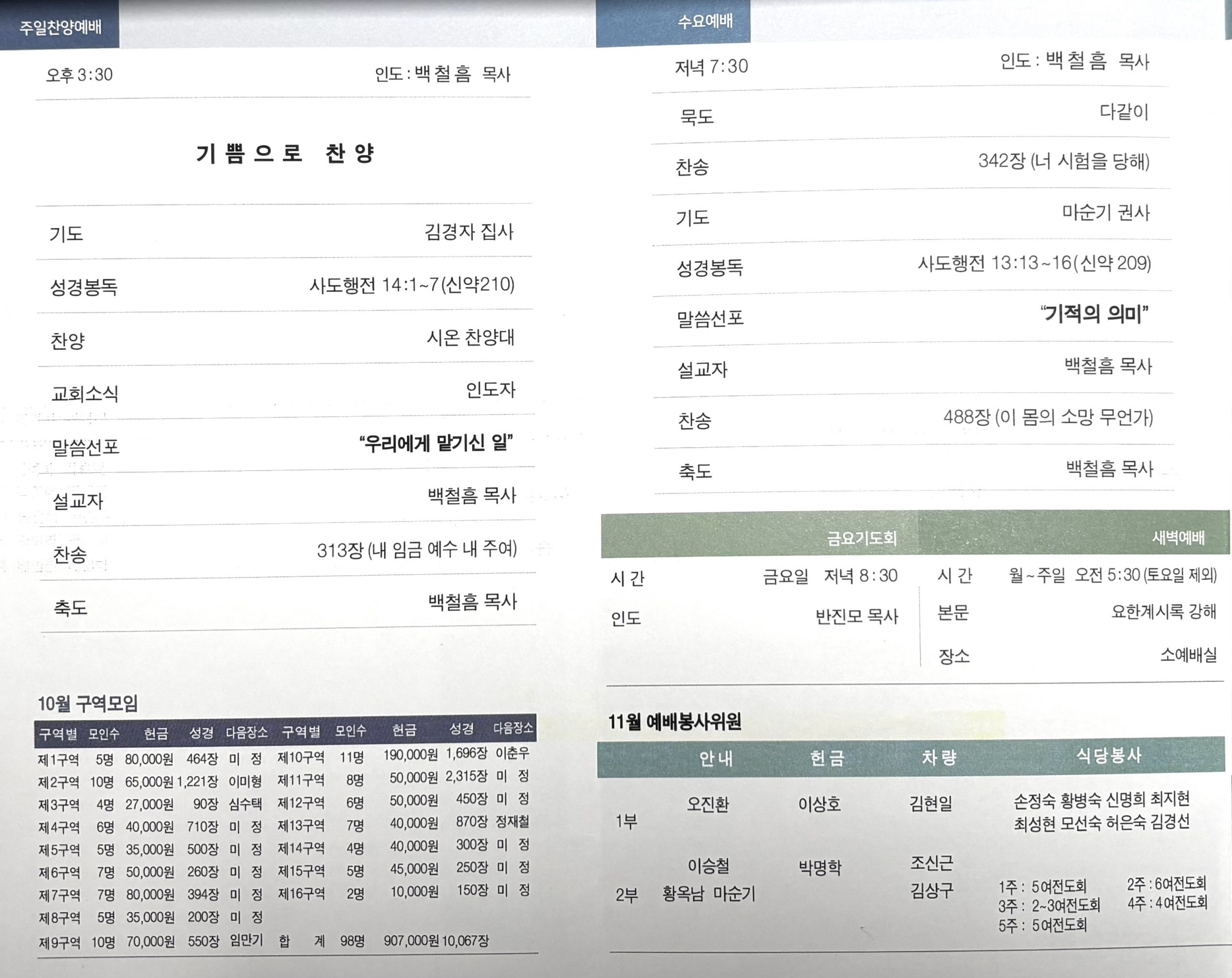Select hymn 488장 (이 몸의 소망 무언가)
The height and width of the screenshot is (978, 1232).
point(1047,417)
